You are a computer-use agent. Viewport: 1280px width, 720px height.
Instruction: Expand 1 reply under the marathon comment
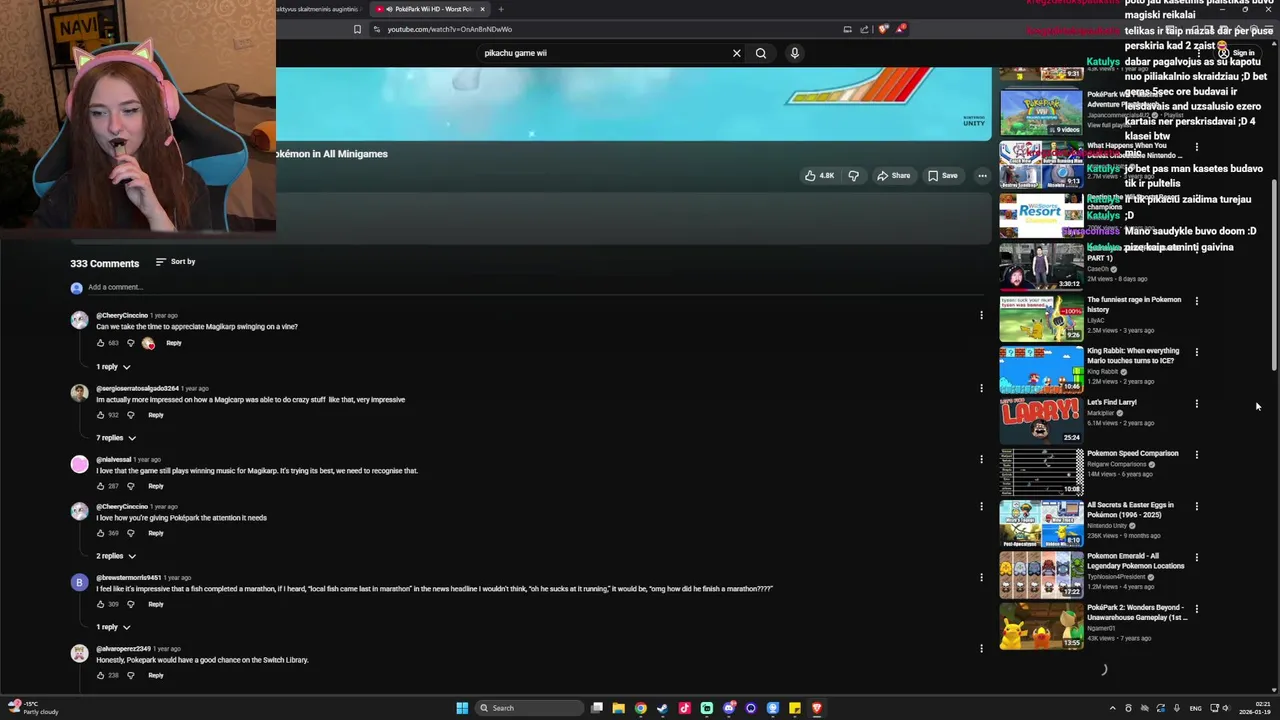pyautogui.click(x=113, y=627)
